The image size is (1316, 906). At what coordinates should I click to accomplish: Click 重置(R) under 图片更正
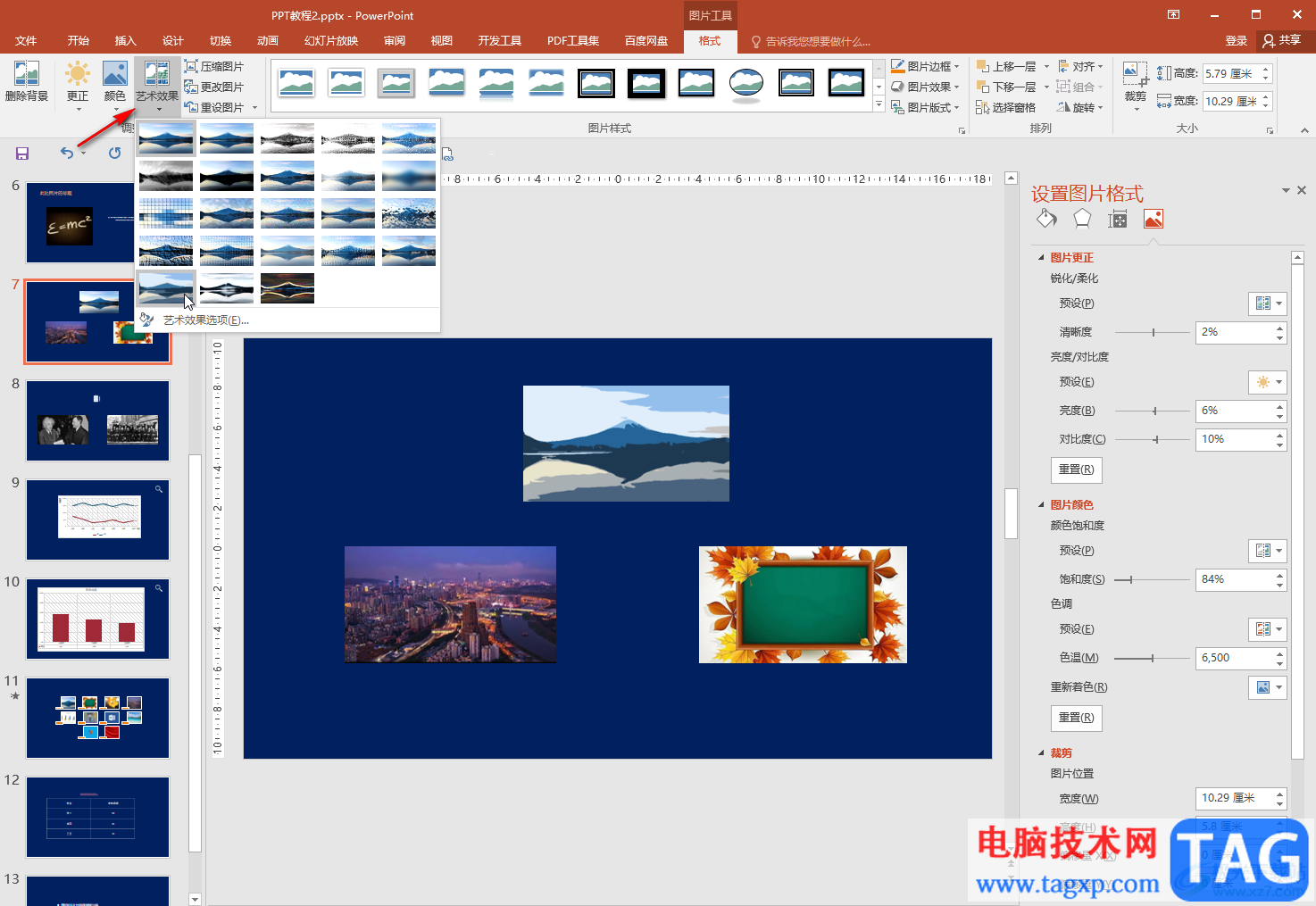(1076, 470)
